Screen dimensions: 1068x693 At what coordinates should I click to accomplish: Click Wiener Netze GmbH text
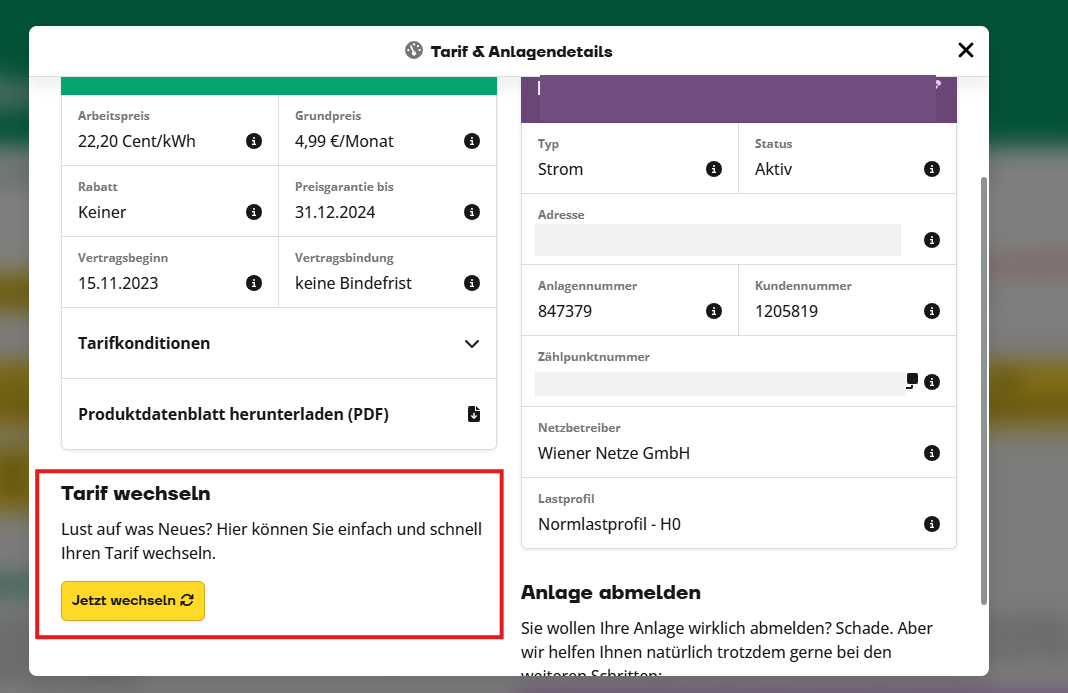pyautogui.click(x=614, y=453)
